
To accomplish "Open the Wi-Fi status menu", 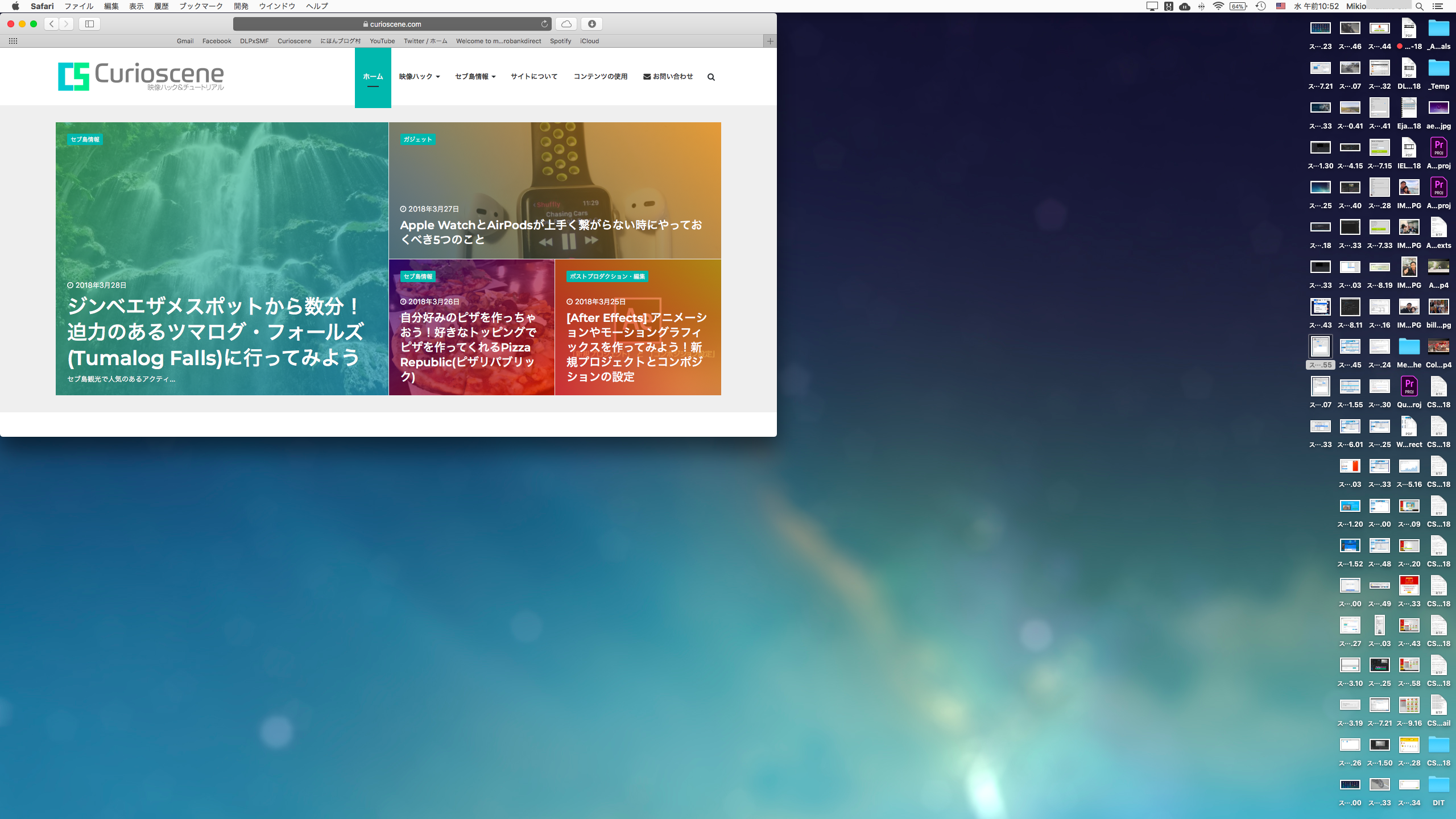I will pos(1218,6).
